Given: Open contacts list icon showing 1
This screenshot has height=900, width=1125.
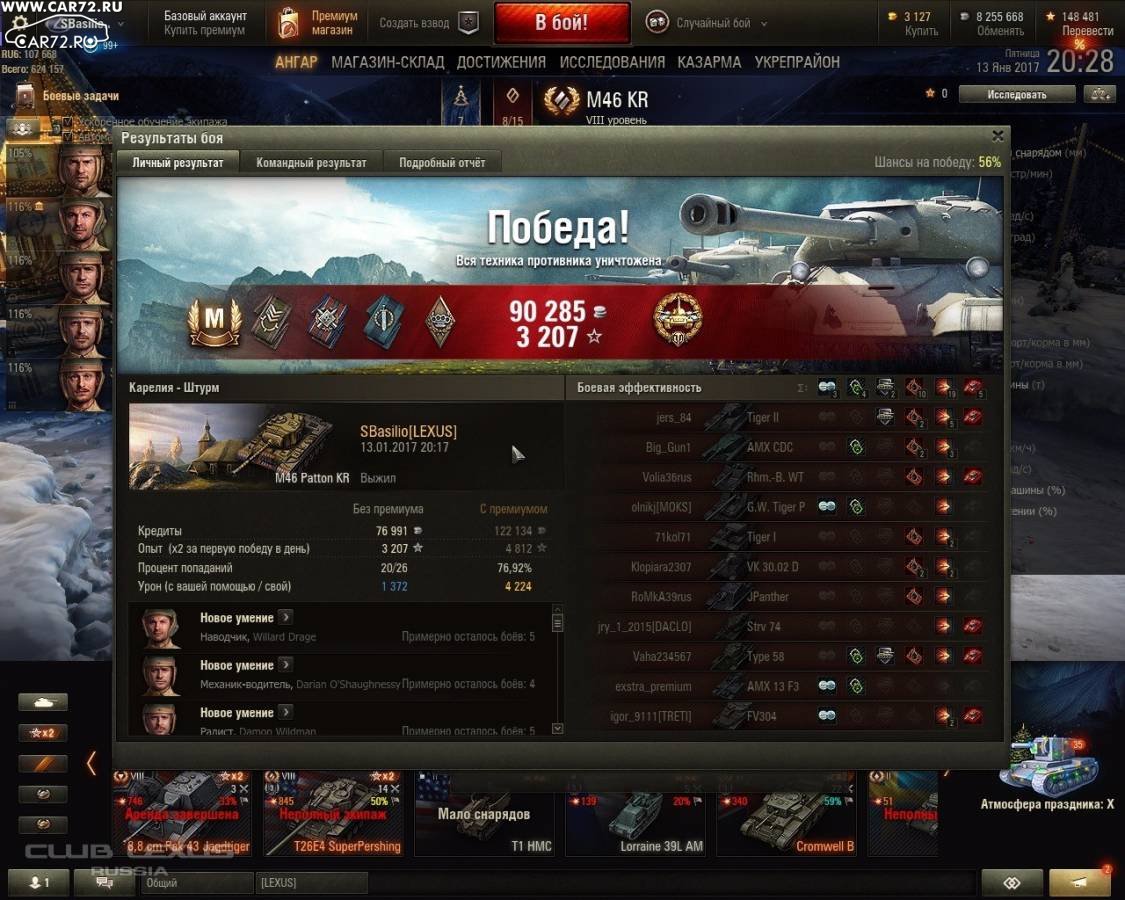Looking at the screenshot, I should click(x=39, y=882).
